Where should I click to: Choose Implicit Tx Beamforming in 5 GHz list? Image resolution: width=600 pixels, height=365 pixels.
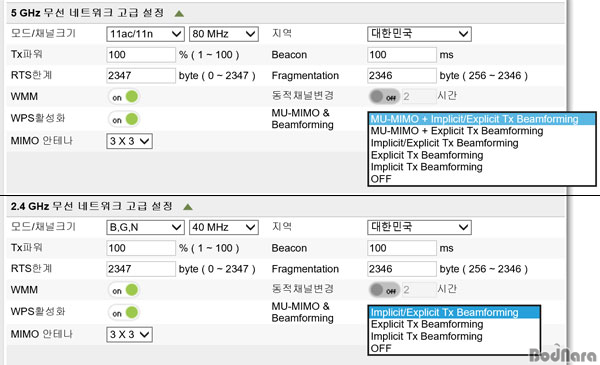[427, 167]
